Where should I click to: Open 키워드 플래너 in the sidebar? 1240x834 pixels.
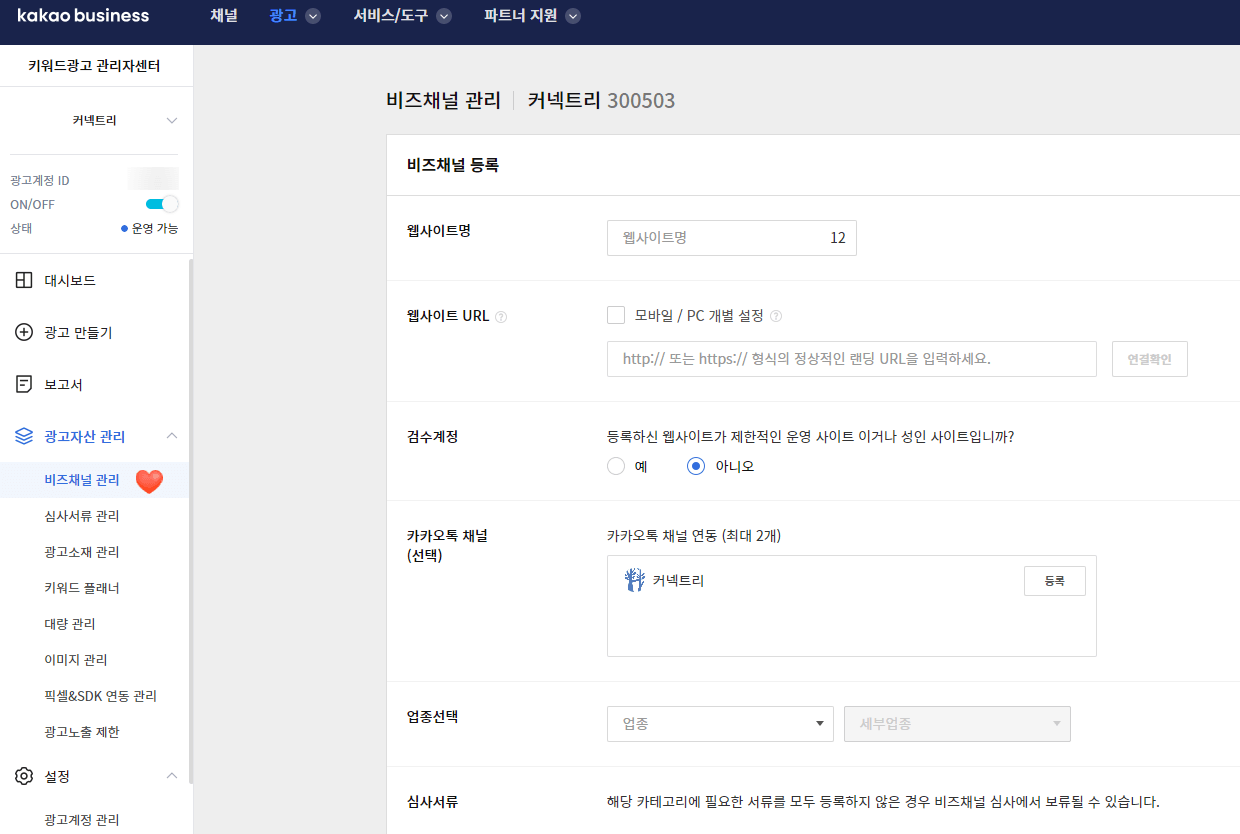82,588
